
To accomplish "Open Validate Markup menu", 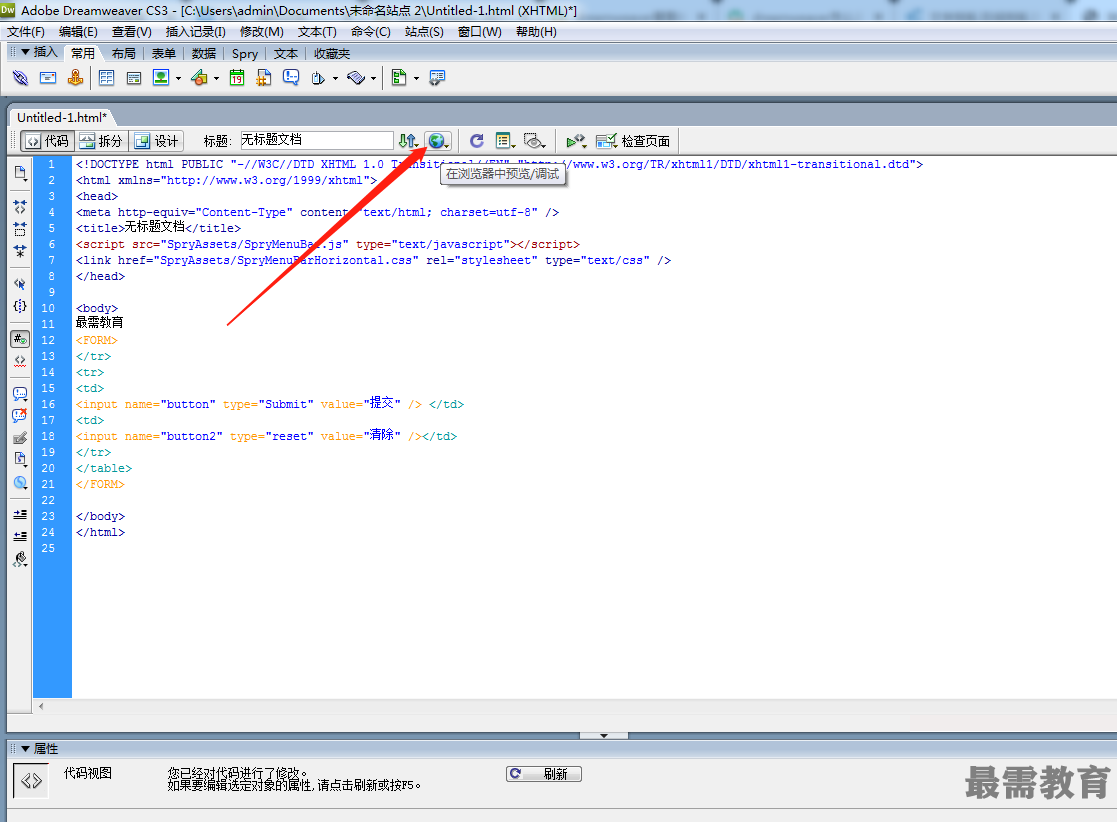I will [576, 141].
